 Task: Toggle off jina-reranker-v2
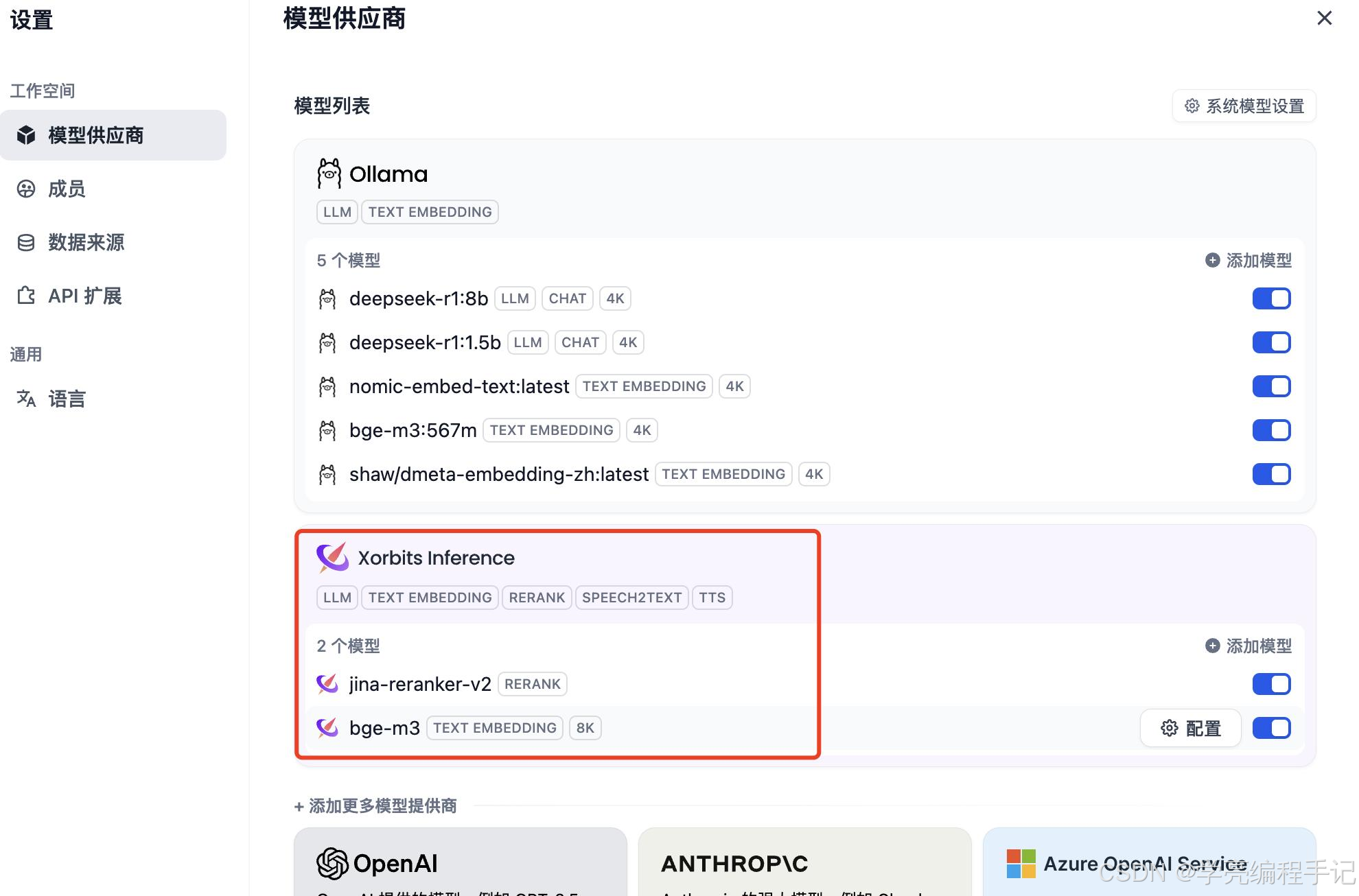[x=1272, y=684]
